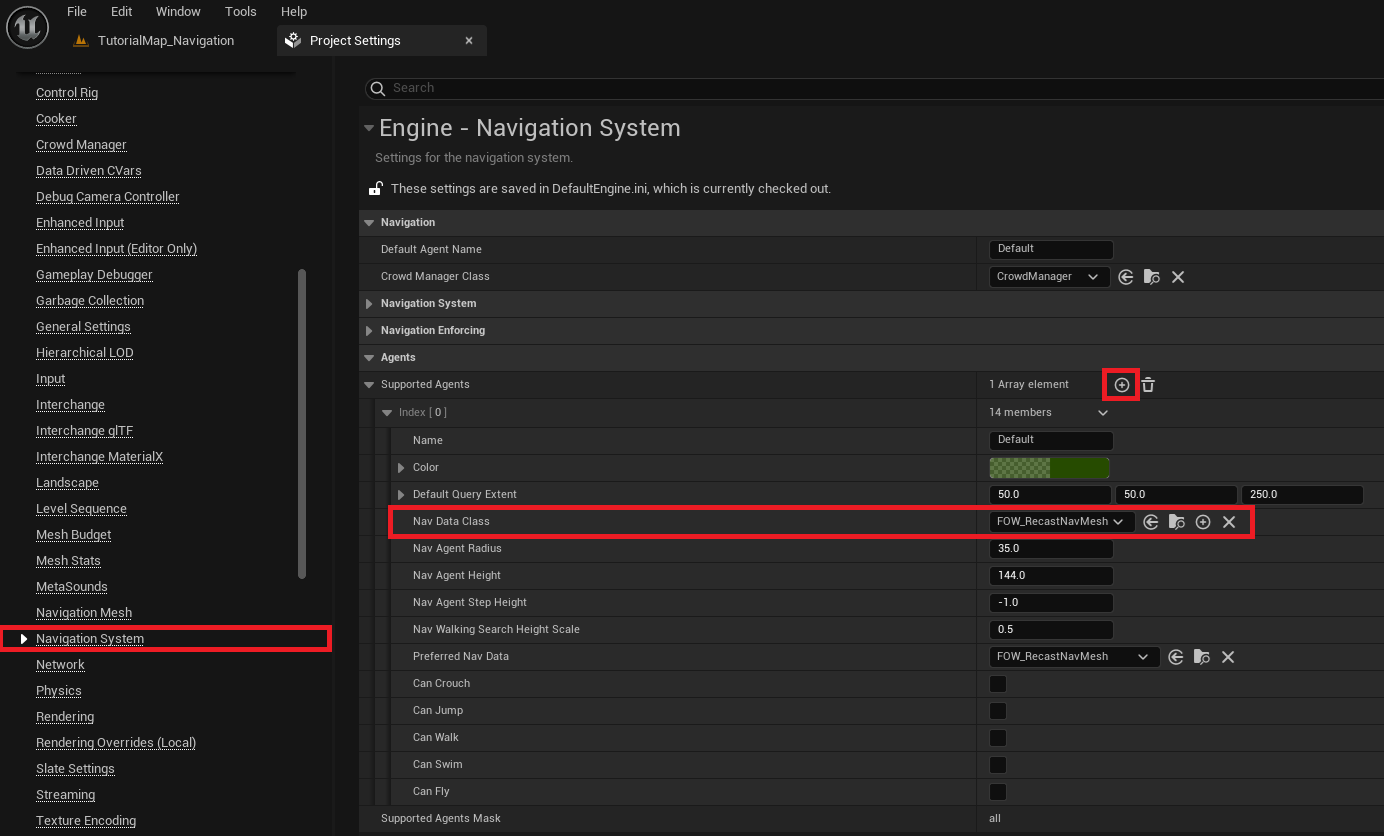Click the agent Color swatch
This screenshot has height=836, width=1384.
point(1050,468)
